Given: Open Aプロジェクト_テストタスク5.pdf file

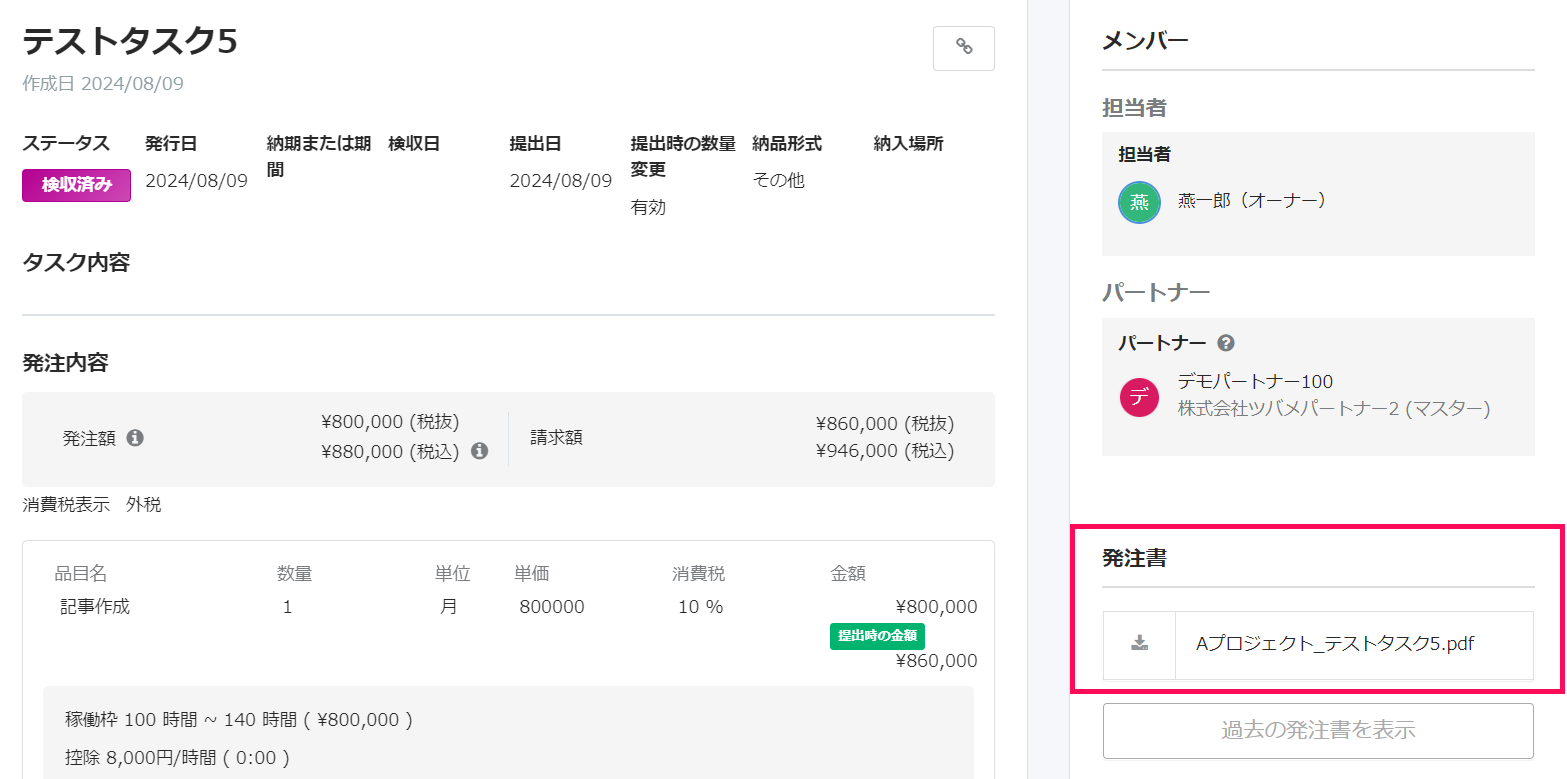Looking at the screenshot, I should [x=1335, y=644].
